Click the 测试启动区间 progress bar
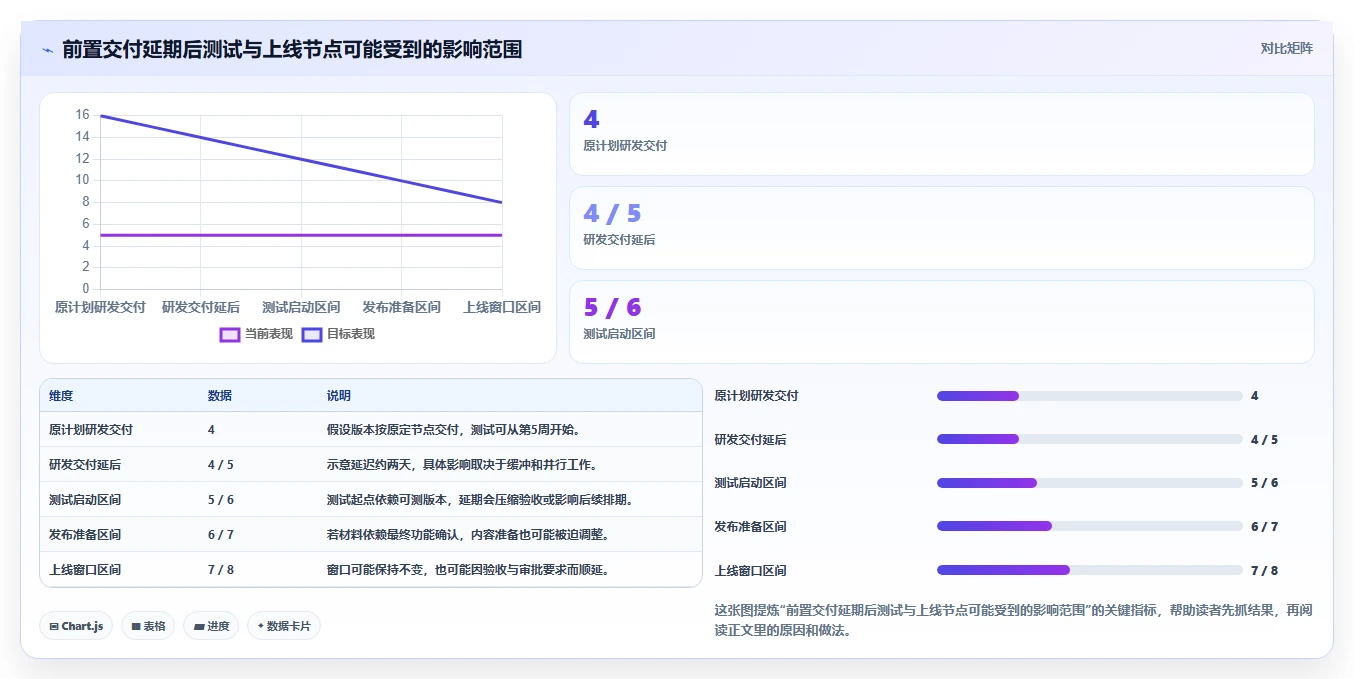1354x679 pixels. click(x=1089, y=483)
